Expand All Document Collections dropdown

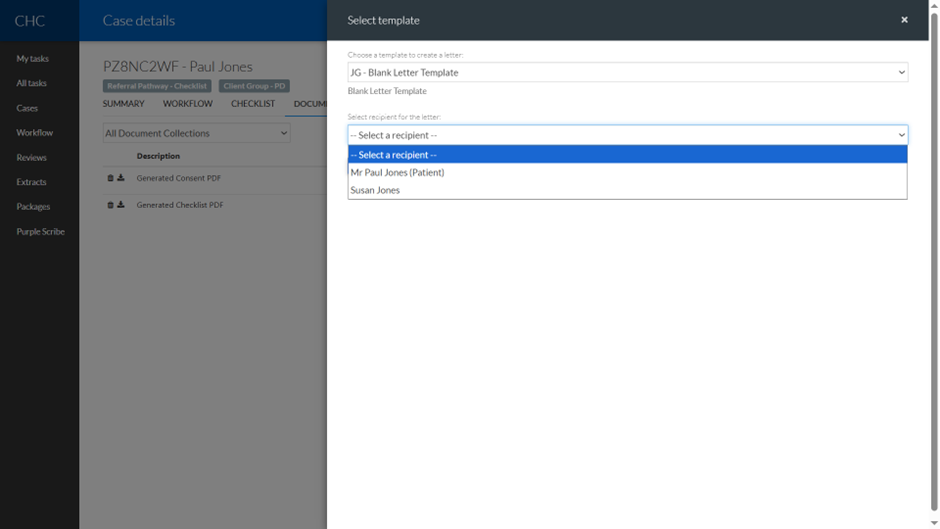pyautogui.click(x=196, y=133)
